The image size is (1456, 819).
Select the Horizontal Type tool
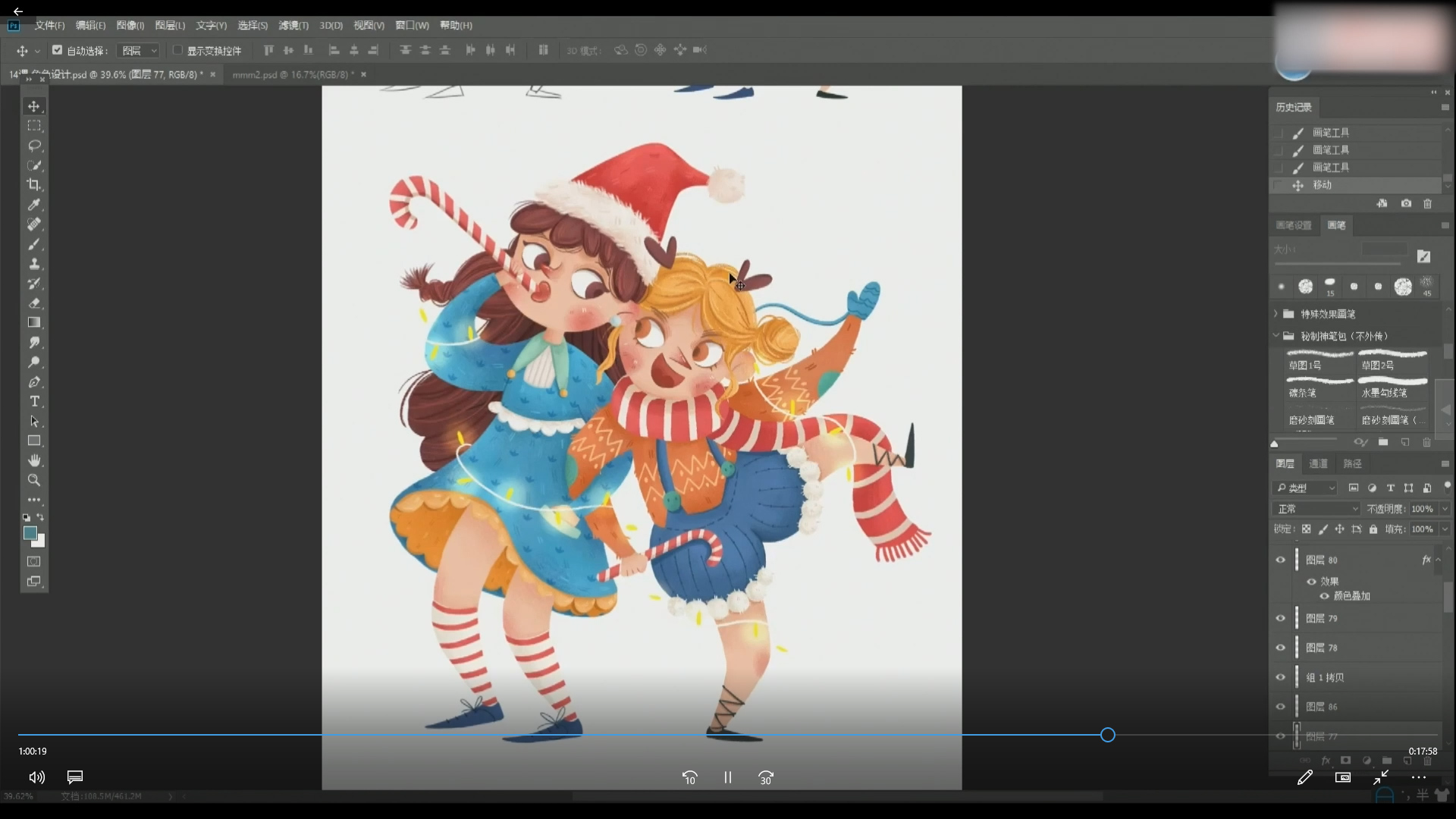34,402
